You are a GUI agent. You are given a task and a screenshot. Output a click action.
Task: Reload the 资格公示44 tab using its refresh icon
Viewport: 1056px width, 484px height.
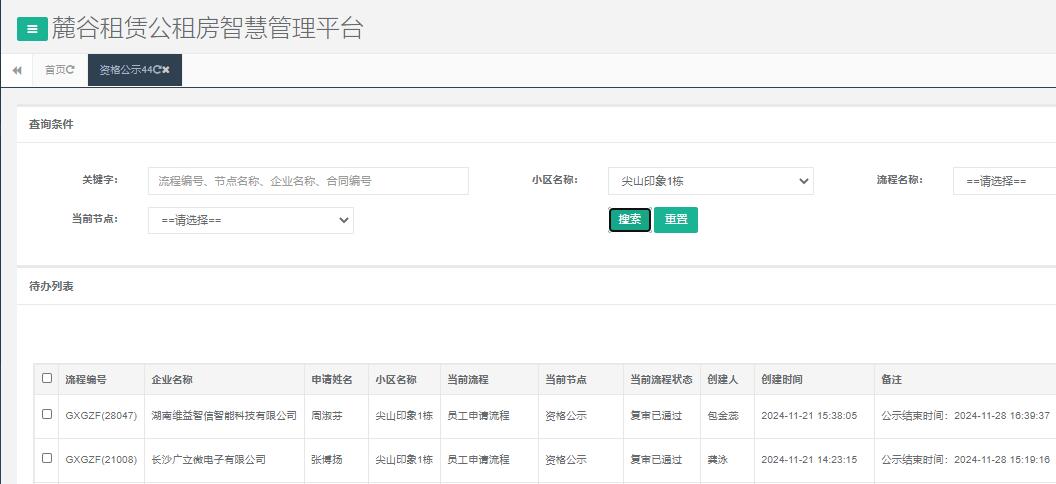click(x=157, y=70)
